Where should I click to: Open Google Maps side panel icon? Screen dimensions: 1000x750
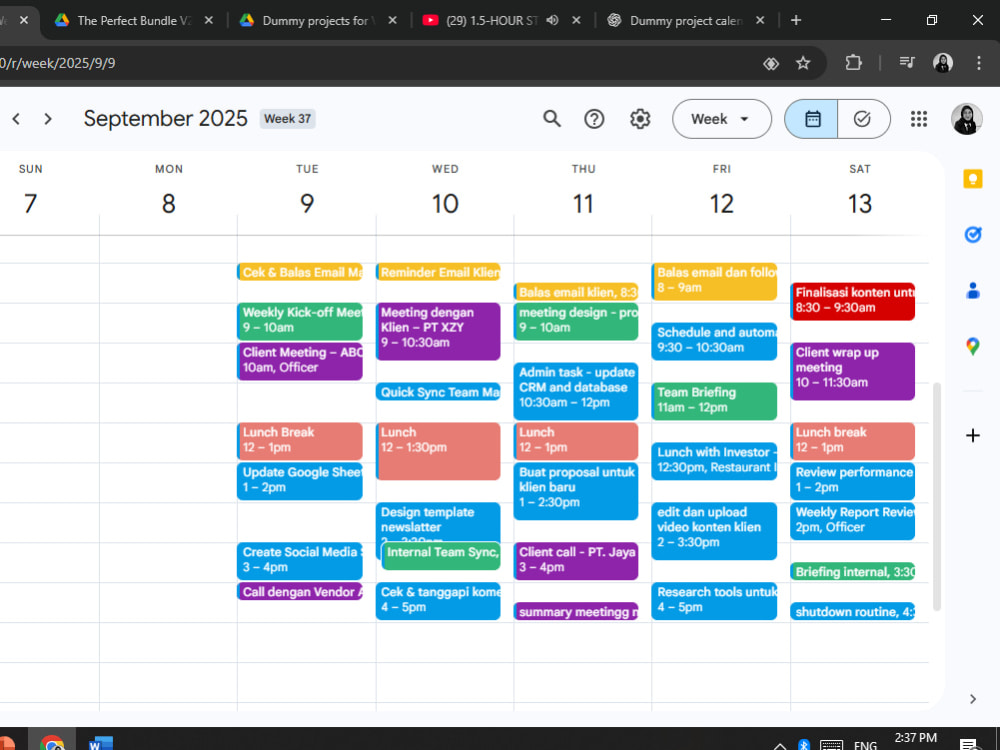tap(973, 346)
